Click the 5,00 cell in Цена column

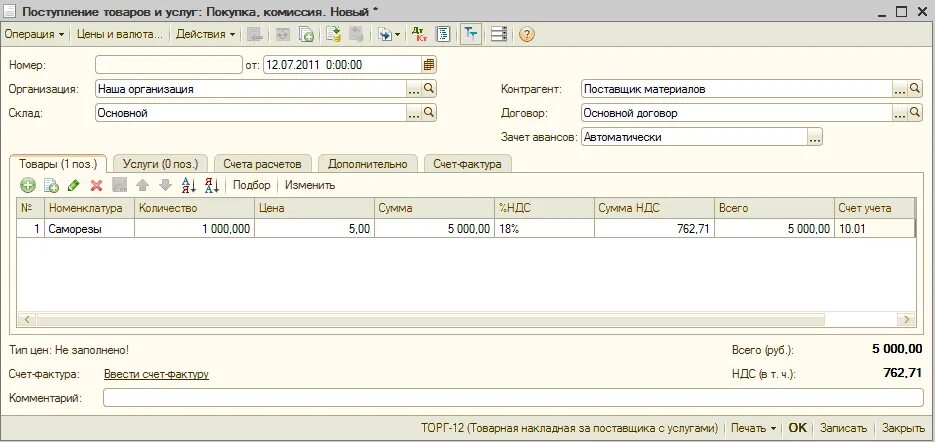[x=314, y=228]
